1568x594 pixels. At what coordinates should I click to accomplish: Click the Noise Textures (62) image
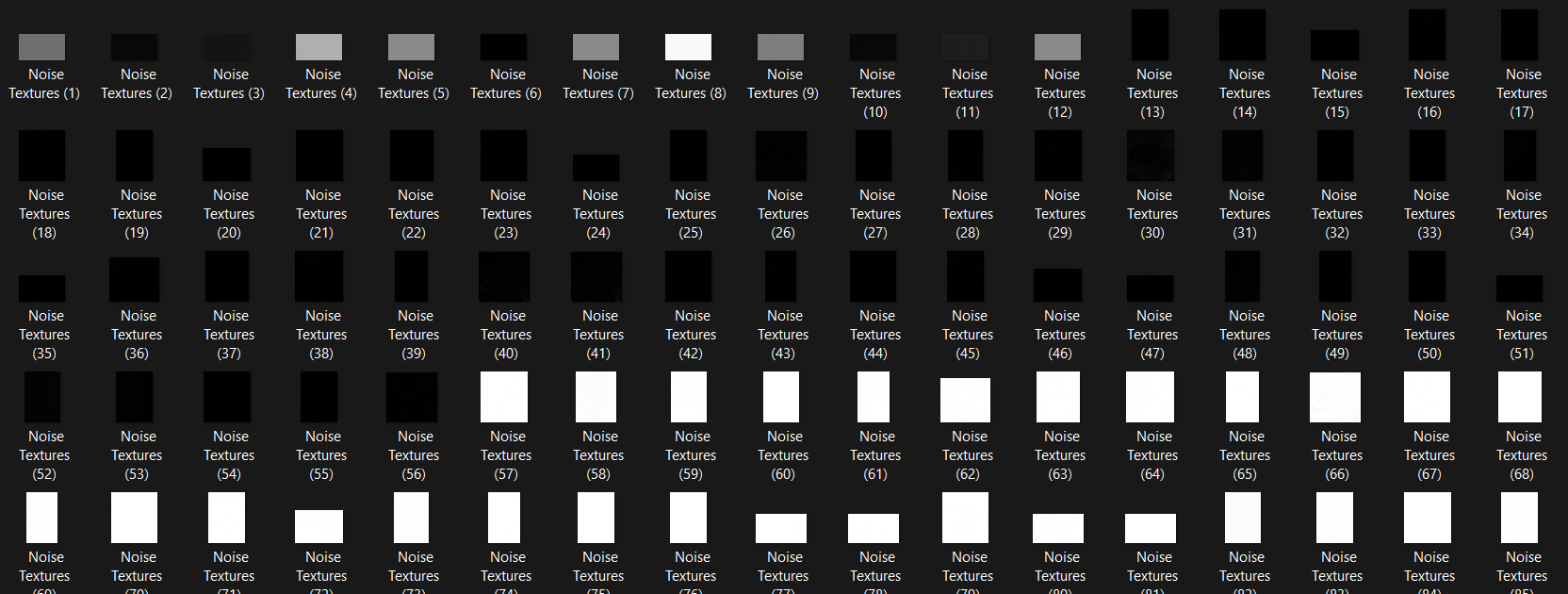966,400
